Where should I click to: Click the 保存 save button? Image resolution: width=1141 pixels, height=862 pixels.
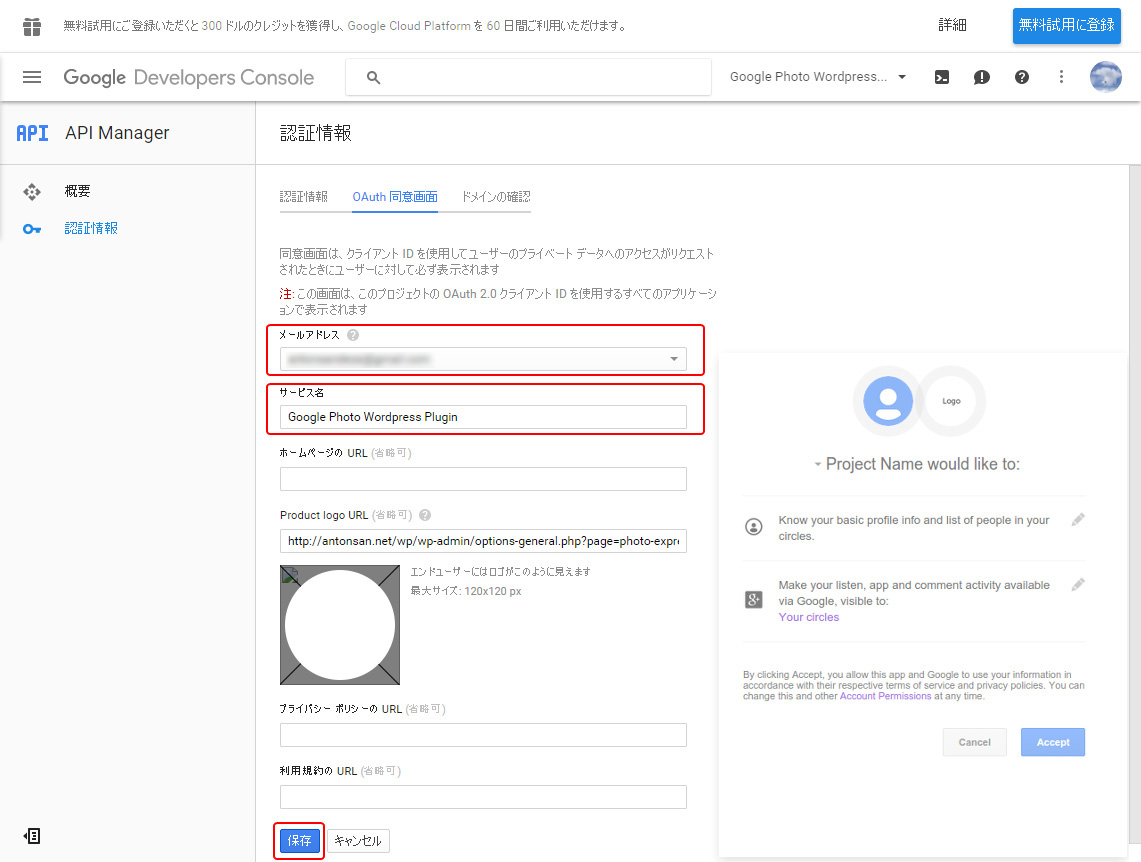tap(299, 841)
